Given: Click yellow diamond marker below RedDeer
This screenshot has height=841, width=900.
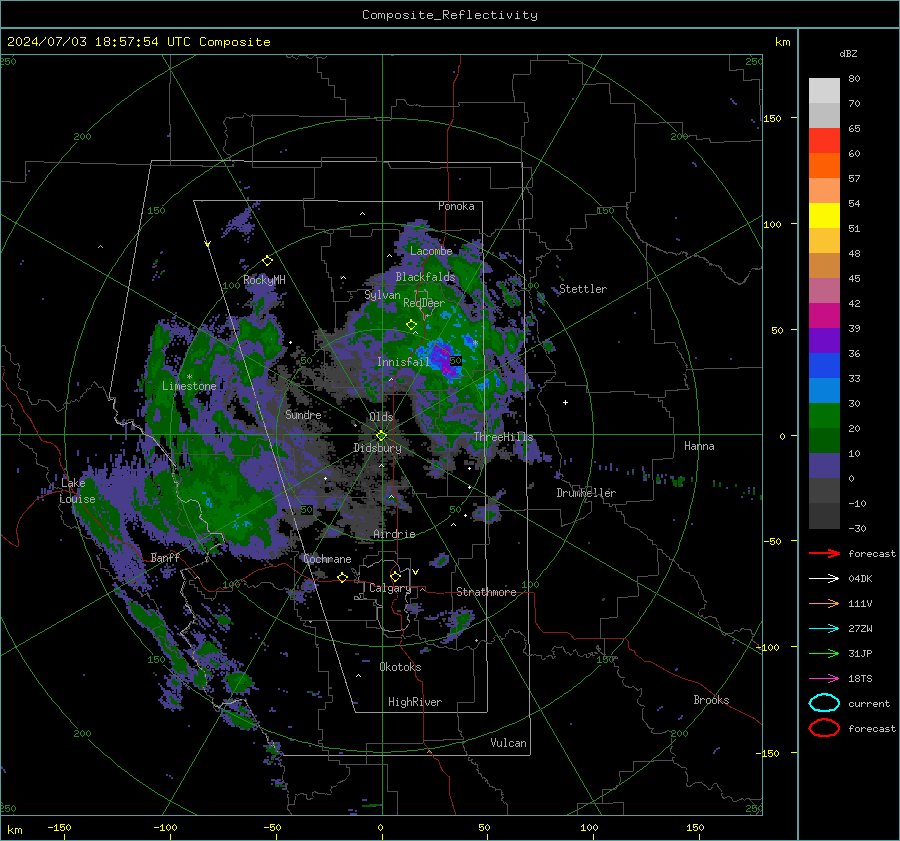Looking at the screenshot, I should click(x=411, y=325).
